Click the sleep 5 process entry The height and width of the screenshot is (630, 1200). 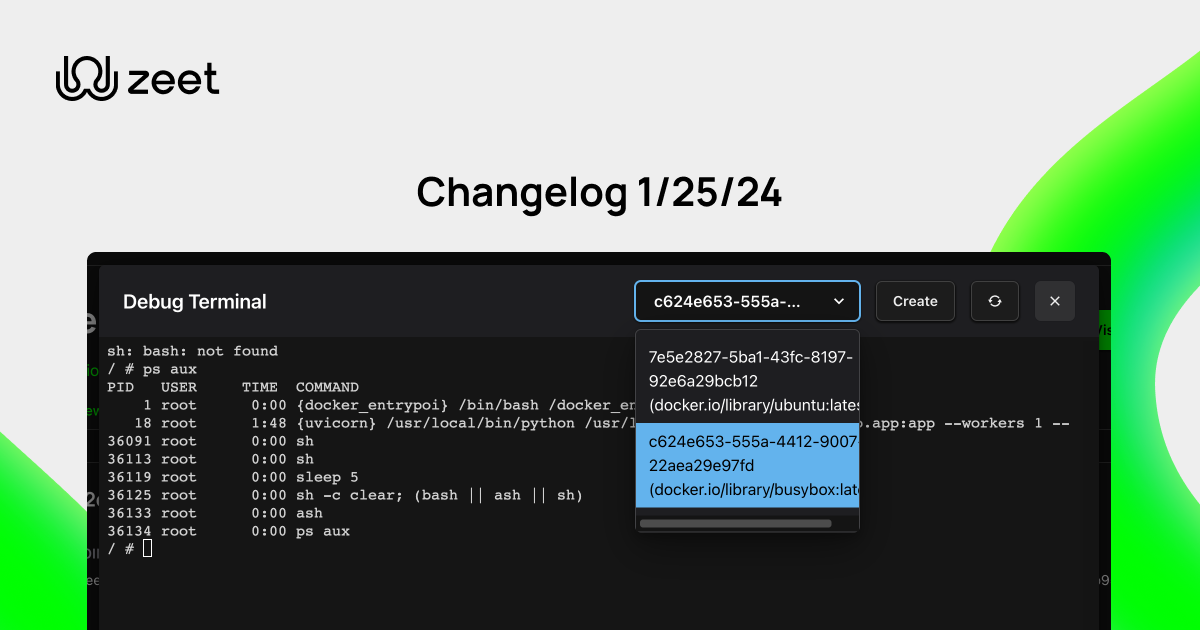250,477
